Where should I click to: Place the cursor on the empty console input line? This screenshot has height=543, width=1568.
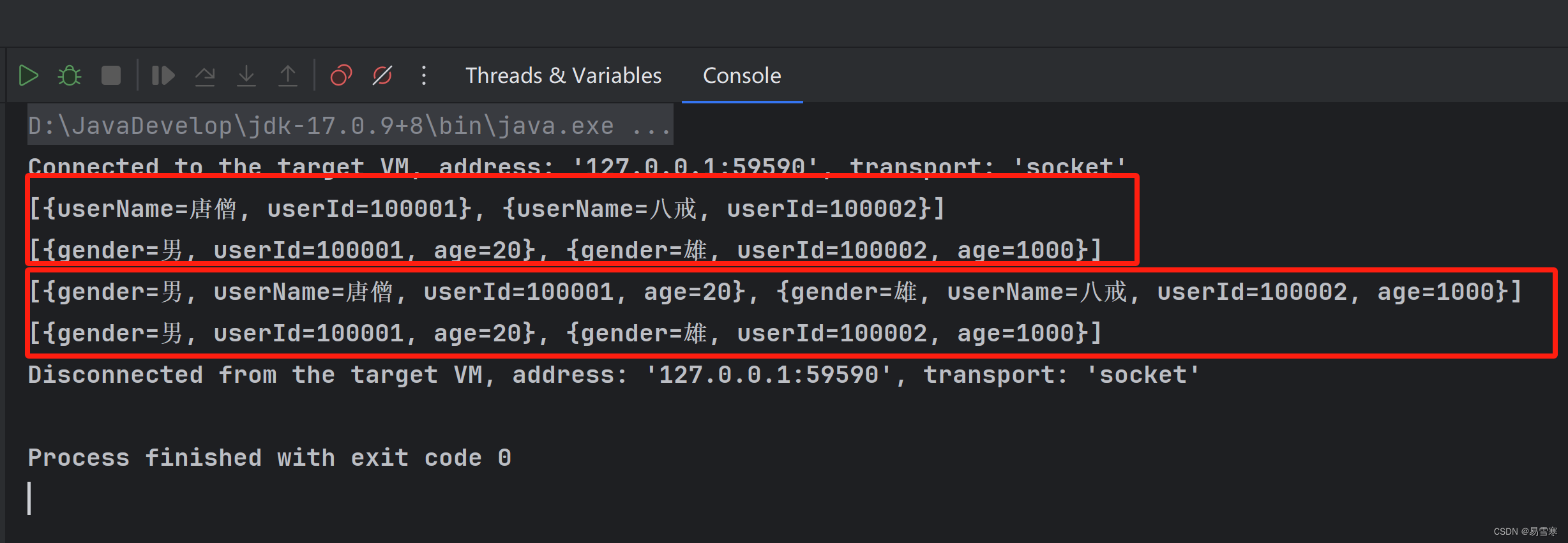(x=29, y=498)
